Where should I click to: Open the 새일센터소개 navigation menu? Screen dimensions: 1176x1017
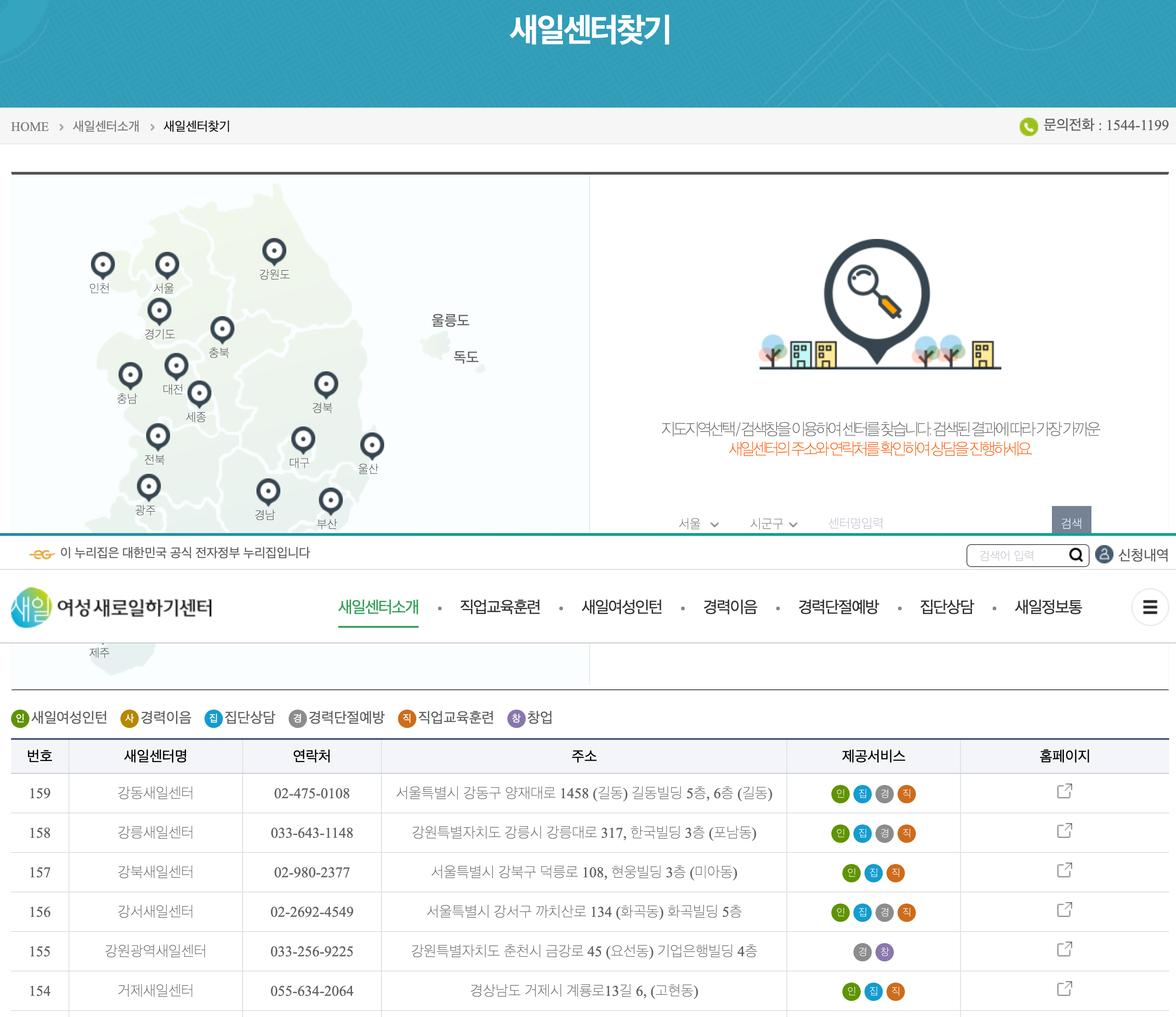coord(378,607)
